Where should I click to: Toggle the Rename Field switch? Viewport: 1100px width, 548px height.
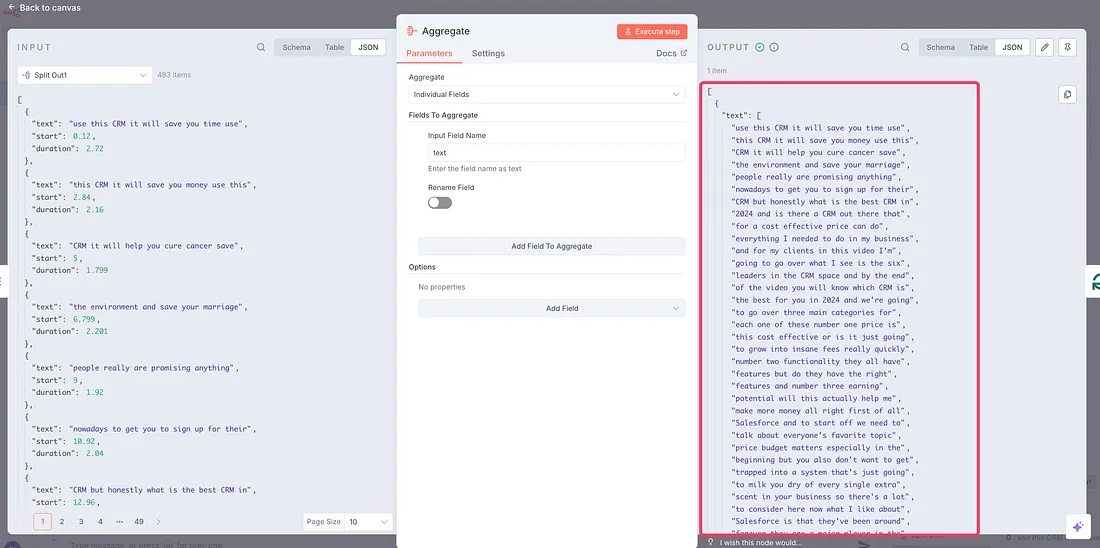[x=440, y=202]
